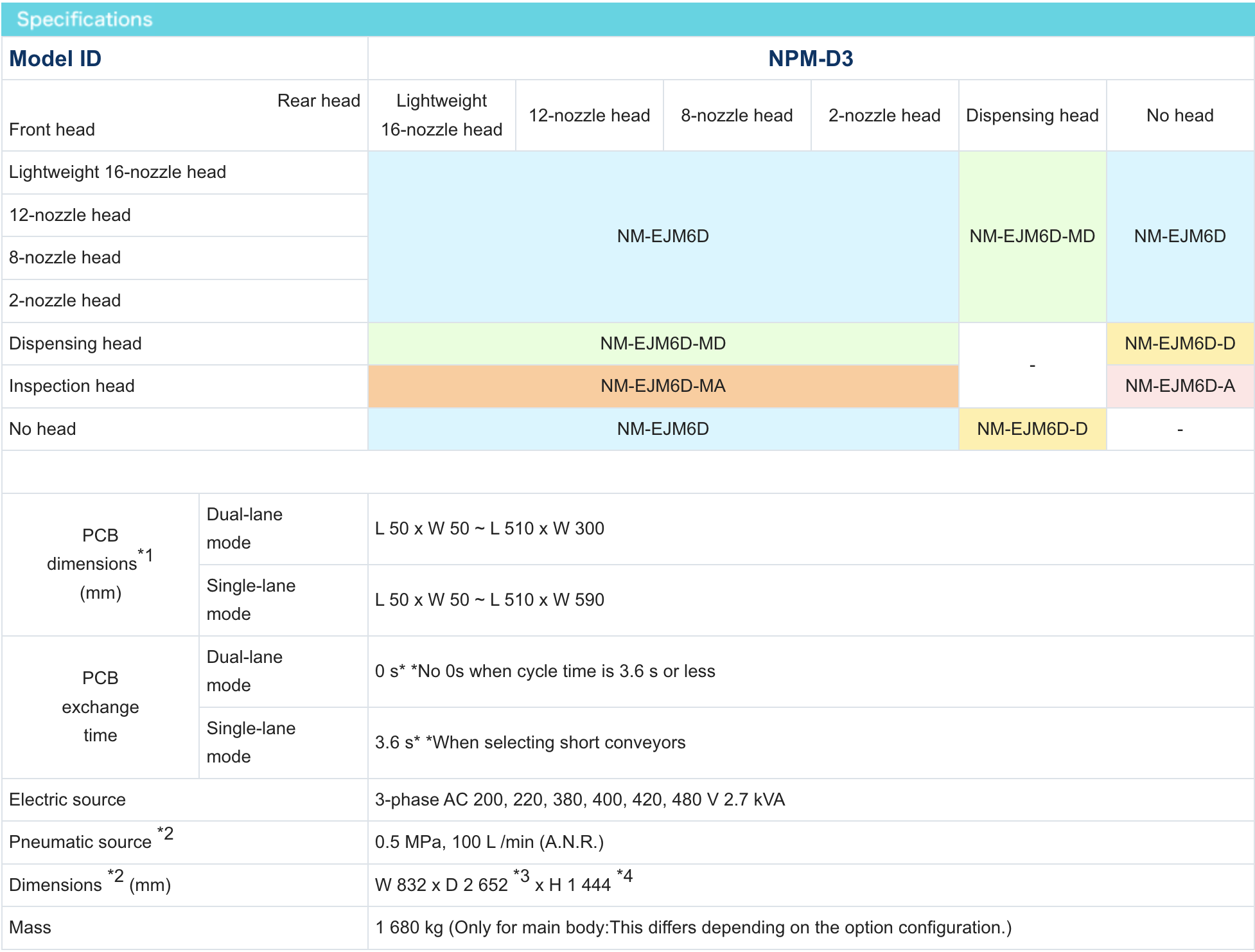The height and width of the screenshot is (952, 1255).
Task: Select the "0 s* *No 0s when cycle time" value
Action: [x=545, y=671]
